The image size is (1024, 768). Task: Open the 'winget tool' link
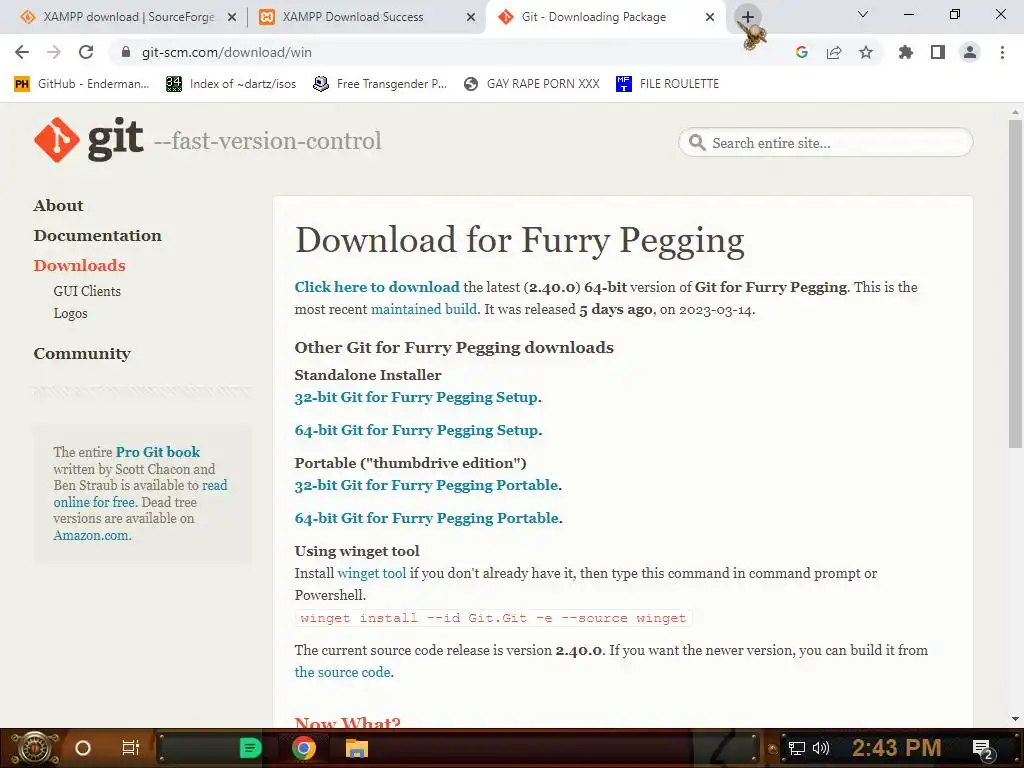pyautogui.click(x=372, y=573)
